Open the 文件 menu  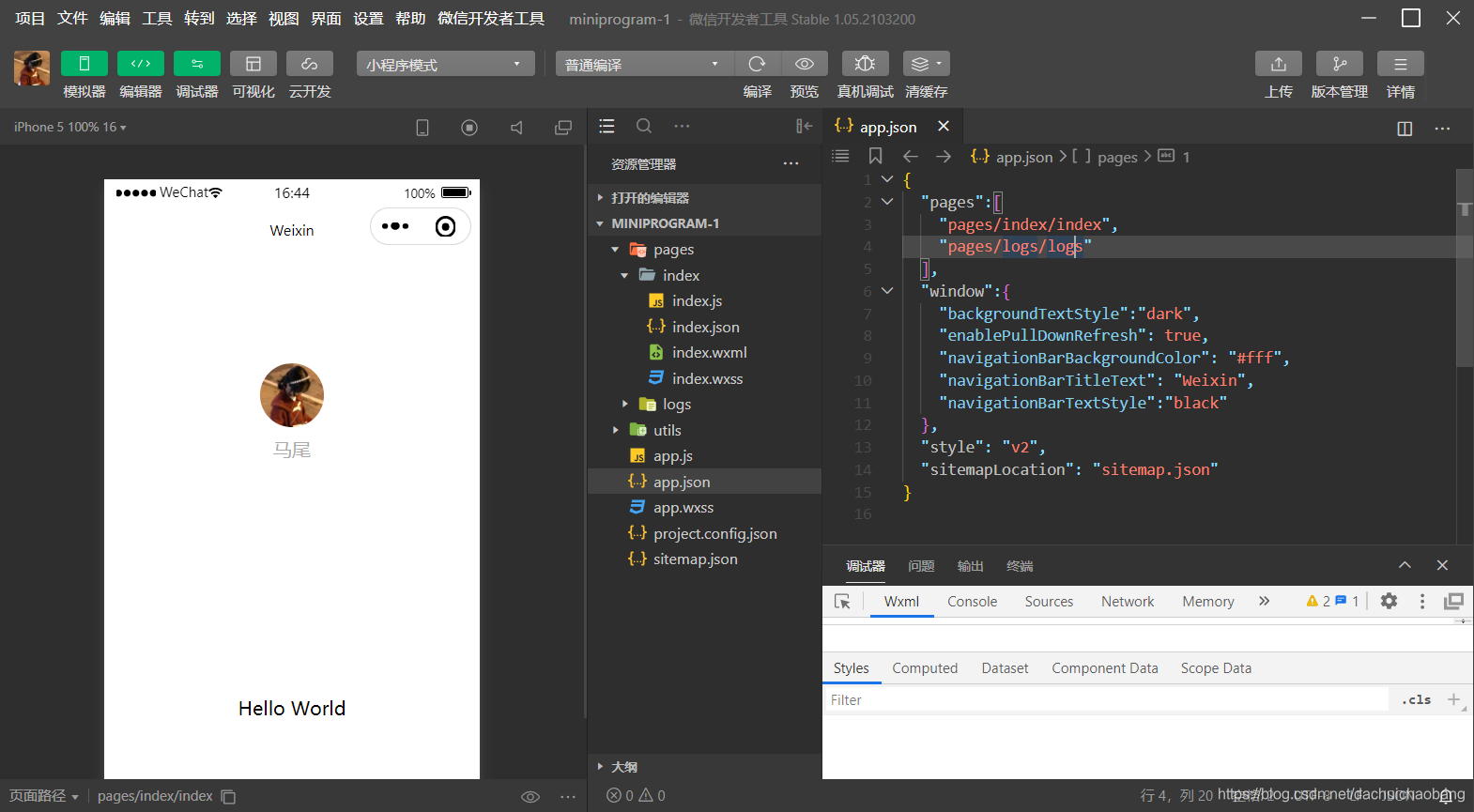[72, 19]
